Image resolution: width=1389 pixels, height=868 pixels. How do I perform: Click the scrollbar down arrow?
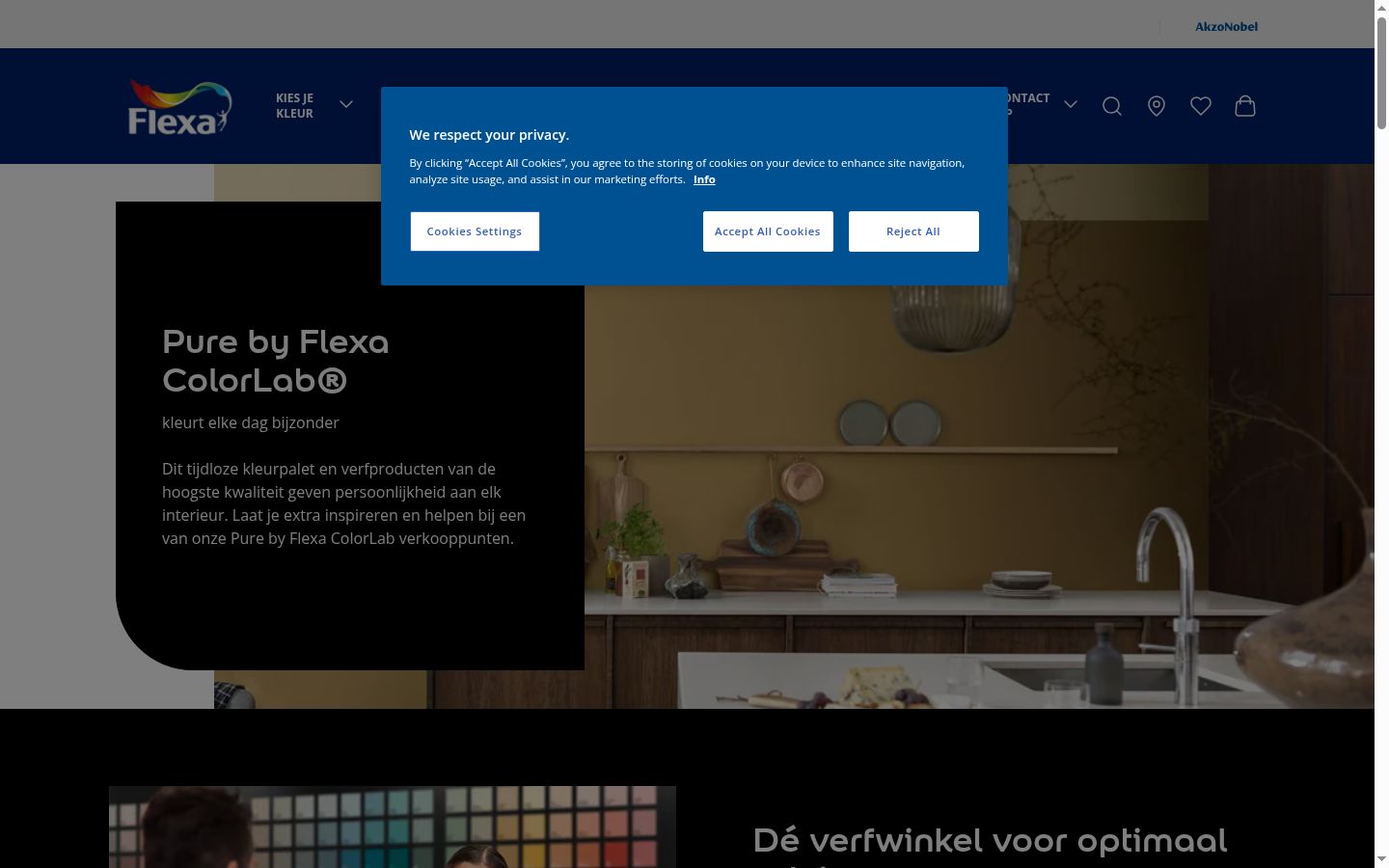tap(1381, 859)
